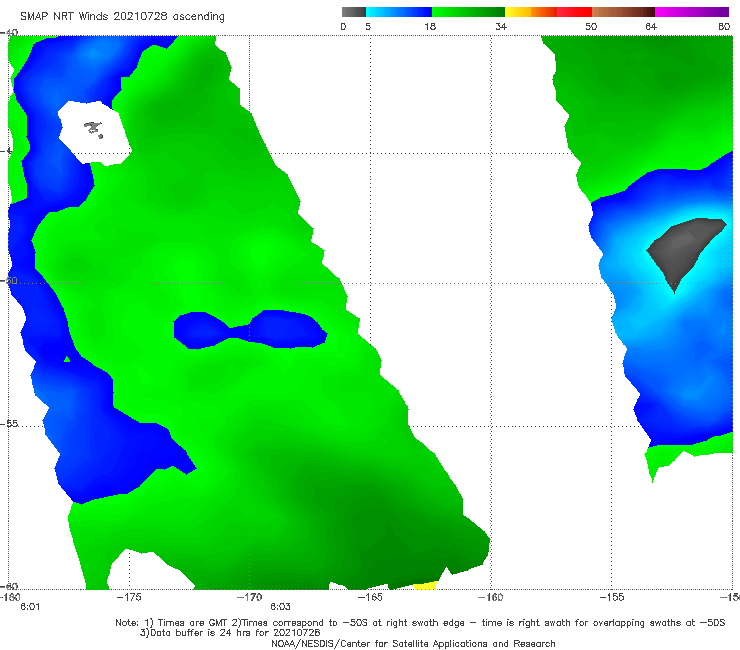This screenshot has height=650, width=740.
Task: Pick the green segment of the color bar
Action: 468,12
